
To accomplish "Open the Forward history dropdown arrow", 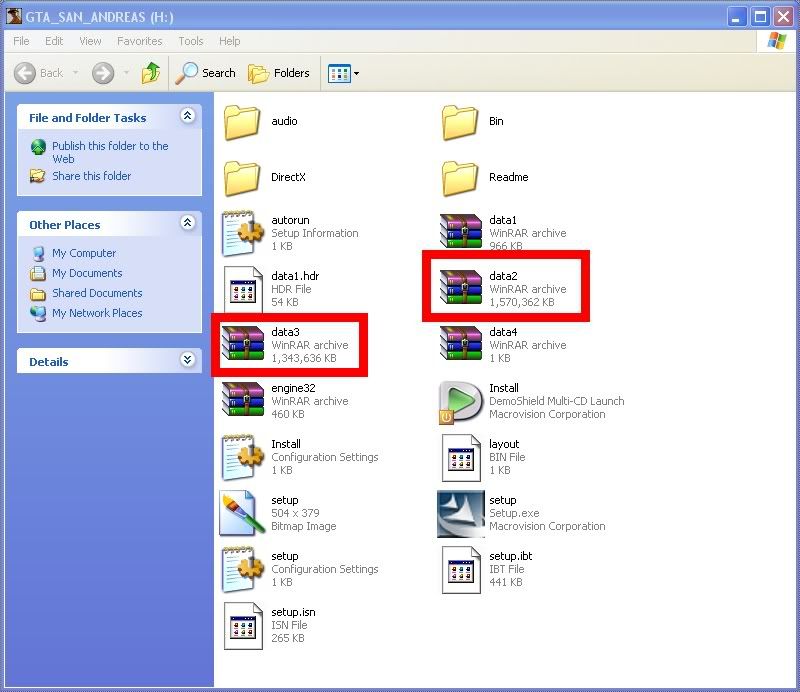I will [x=126, y=73].
